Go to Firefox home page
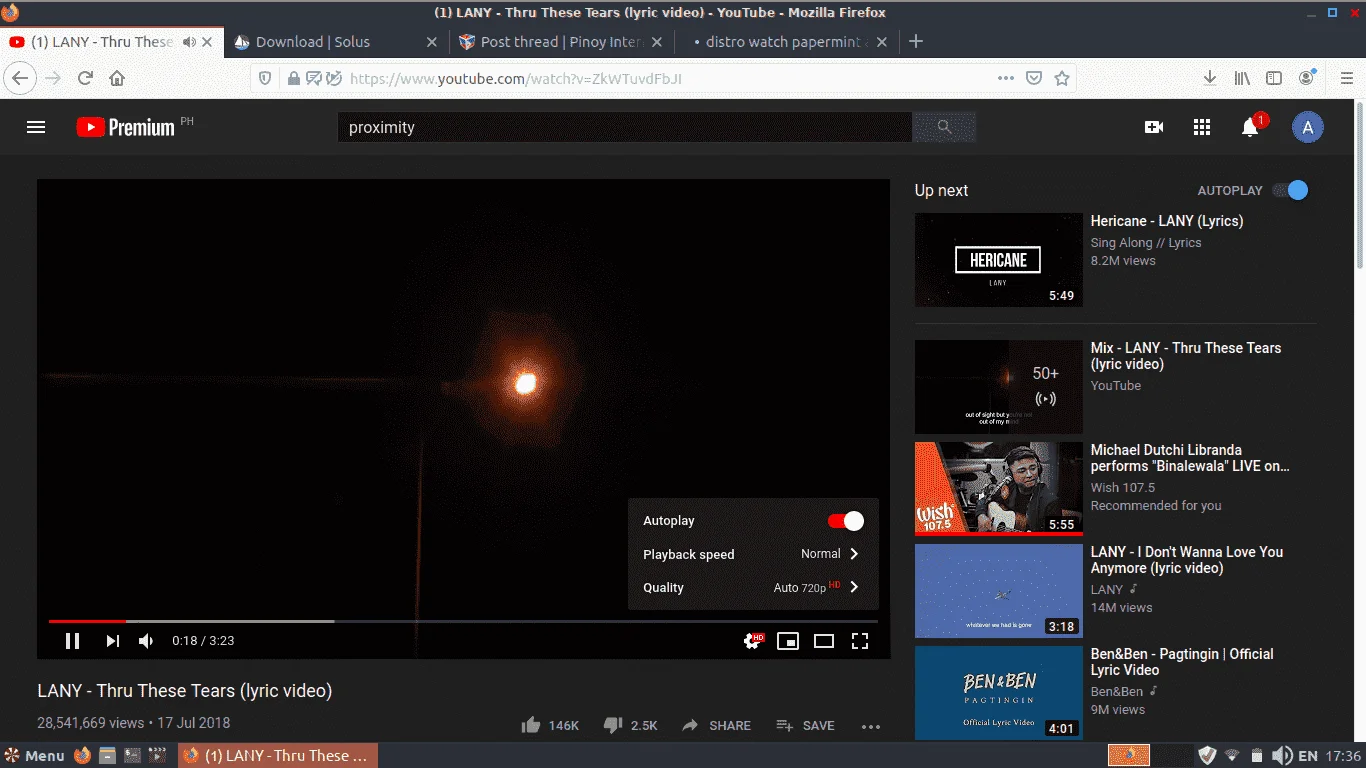 tap(117, 78)
